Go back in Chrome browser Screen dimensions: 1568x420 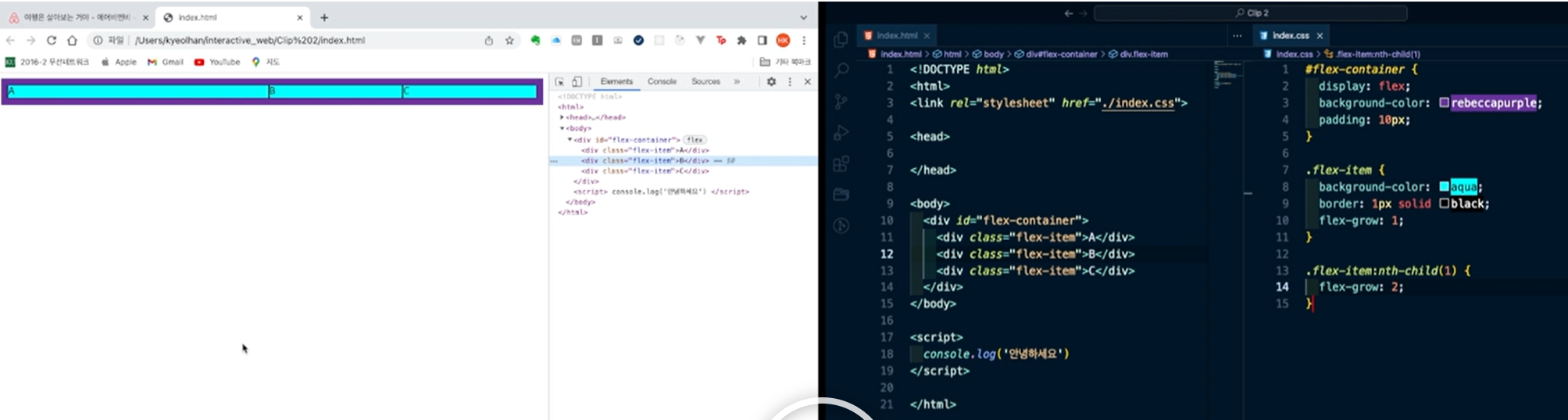10,41
